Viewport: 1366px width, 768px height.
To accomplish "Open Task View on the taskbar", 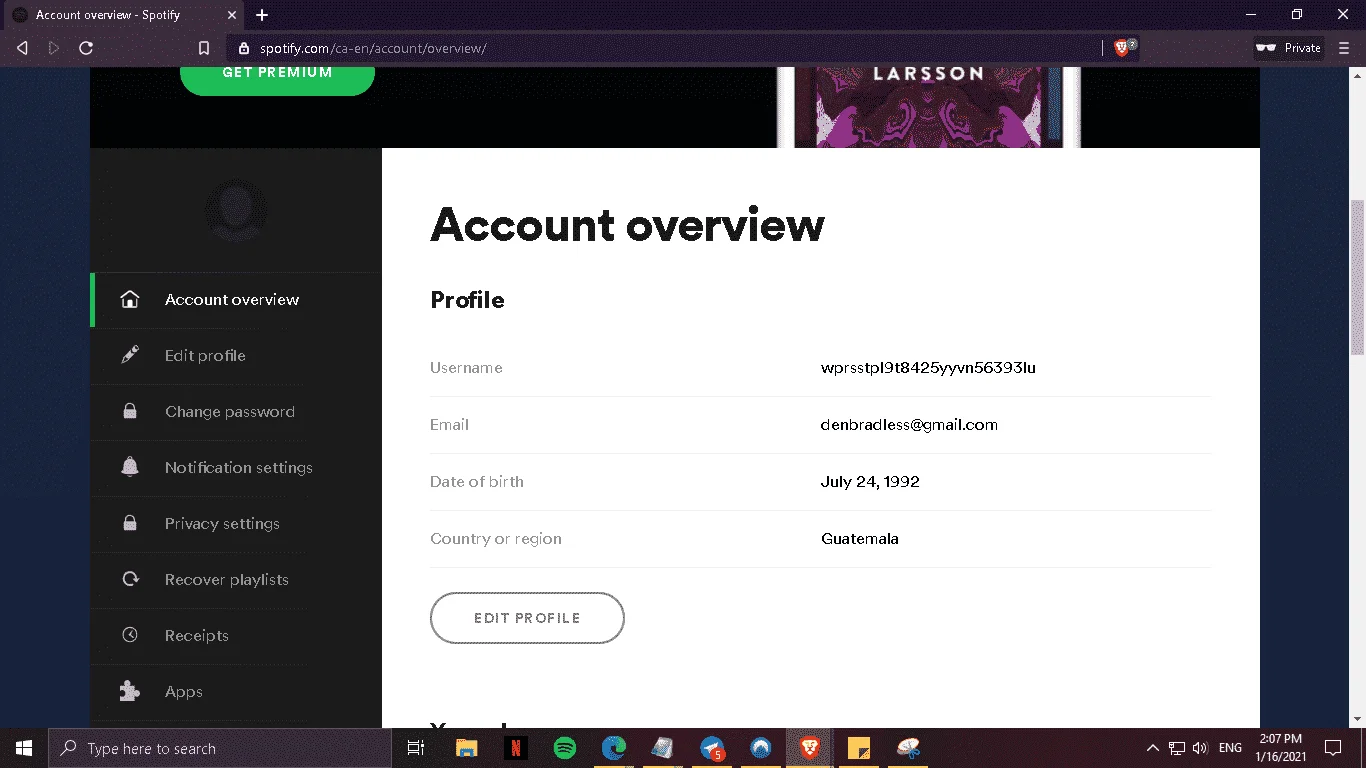I will pos(416,748).
